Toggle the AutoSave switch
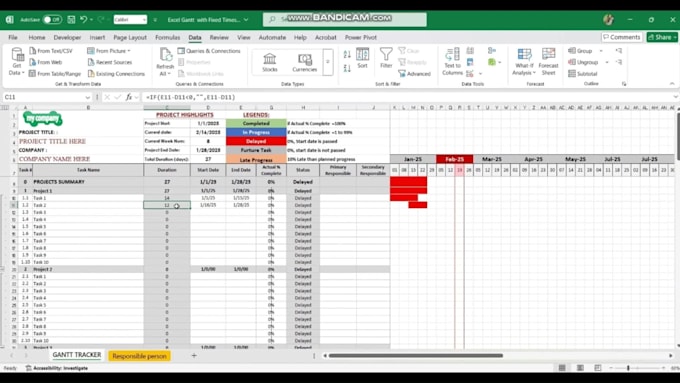This screenshot has height=383, width=680. click(x=52, y=20)
